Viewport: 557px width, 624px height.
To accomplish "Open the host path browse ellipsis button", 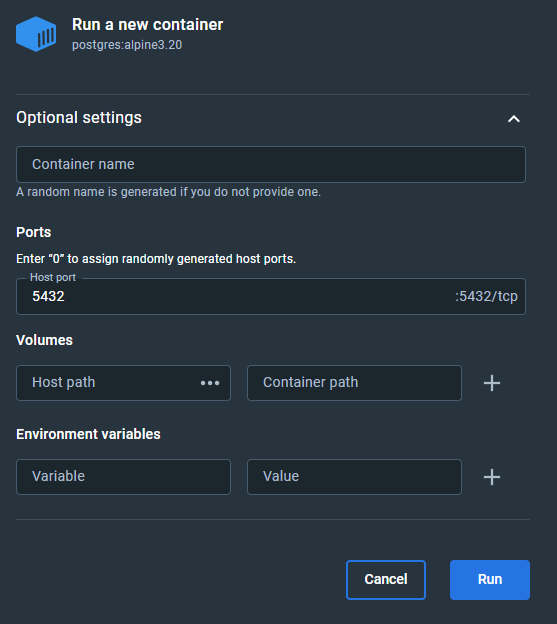I will pos(210,383).
